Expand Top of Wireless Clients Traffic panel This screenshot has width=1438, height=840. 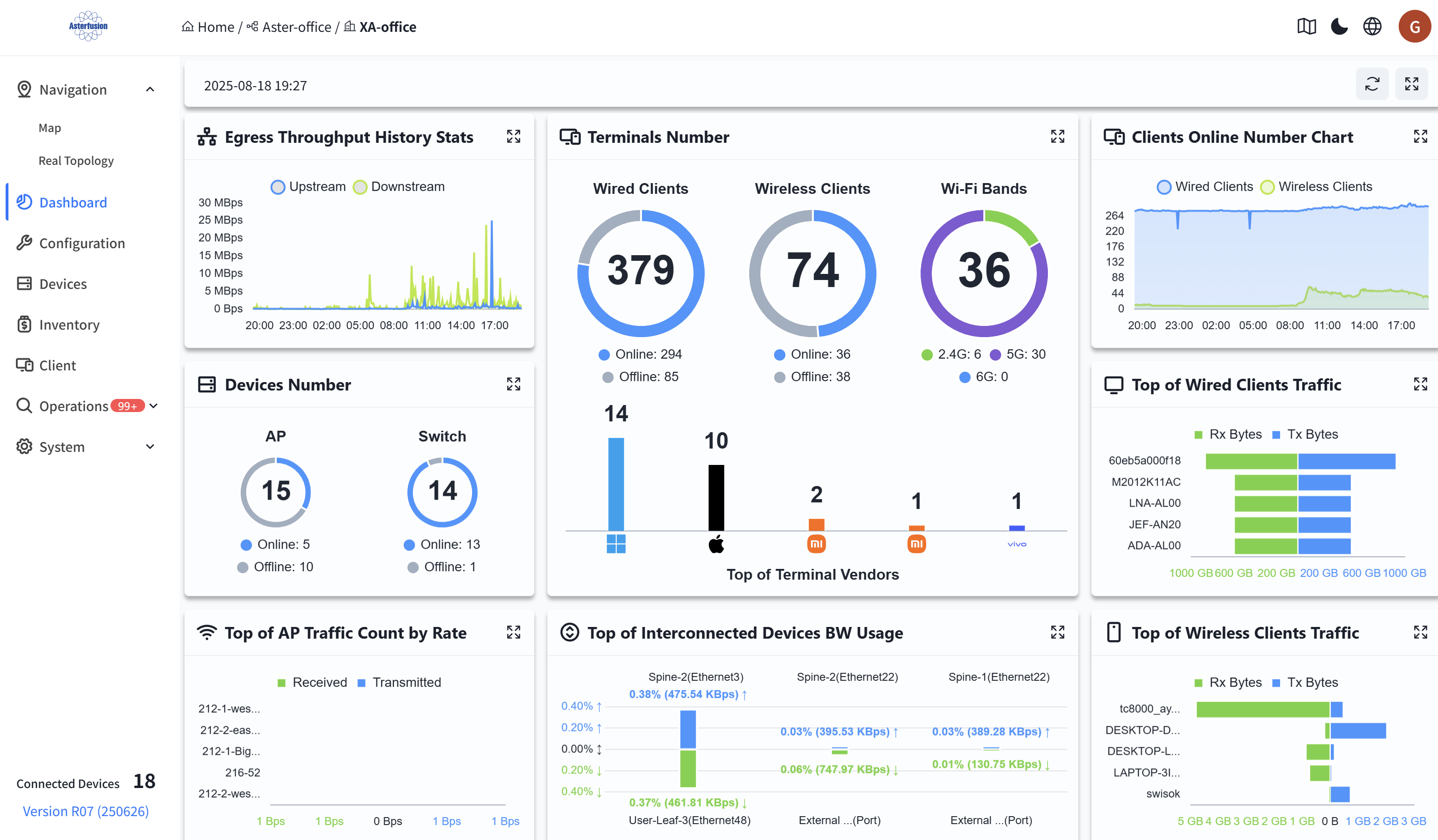1420,632
